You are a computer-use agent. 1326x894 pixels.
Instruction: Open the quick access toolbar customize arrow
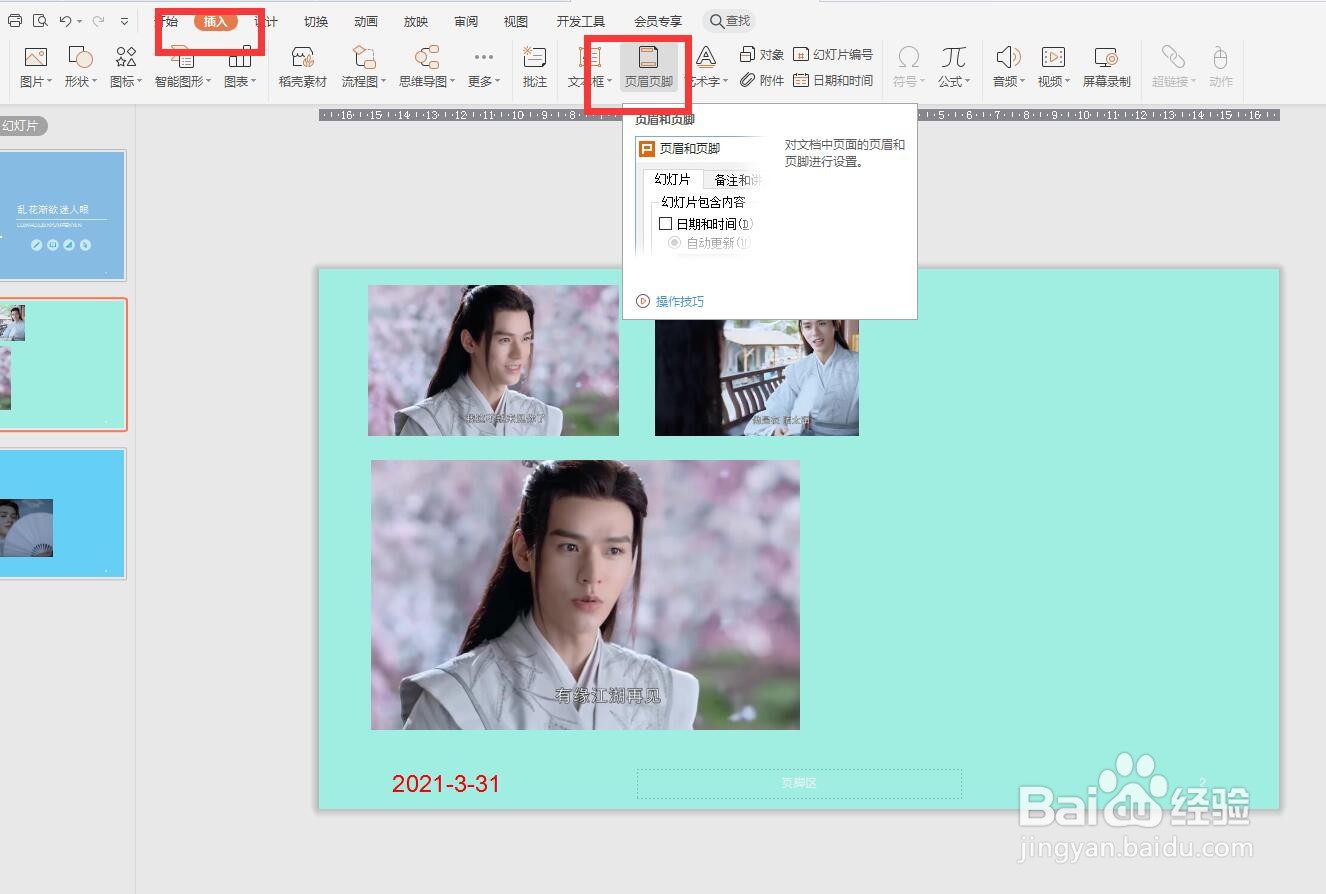[124, 21]
